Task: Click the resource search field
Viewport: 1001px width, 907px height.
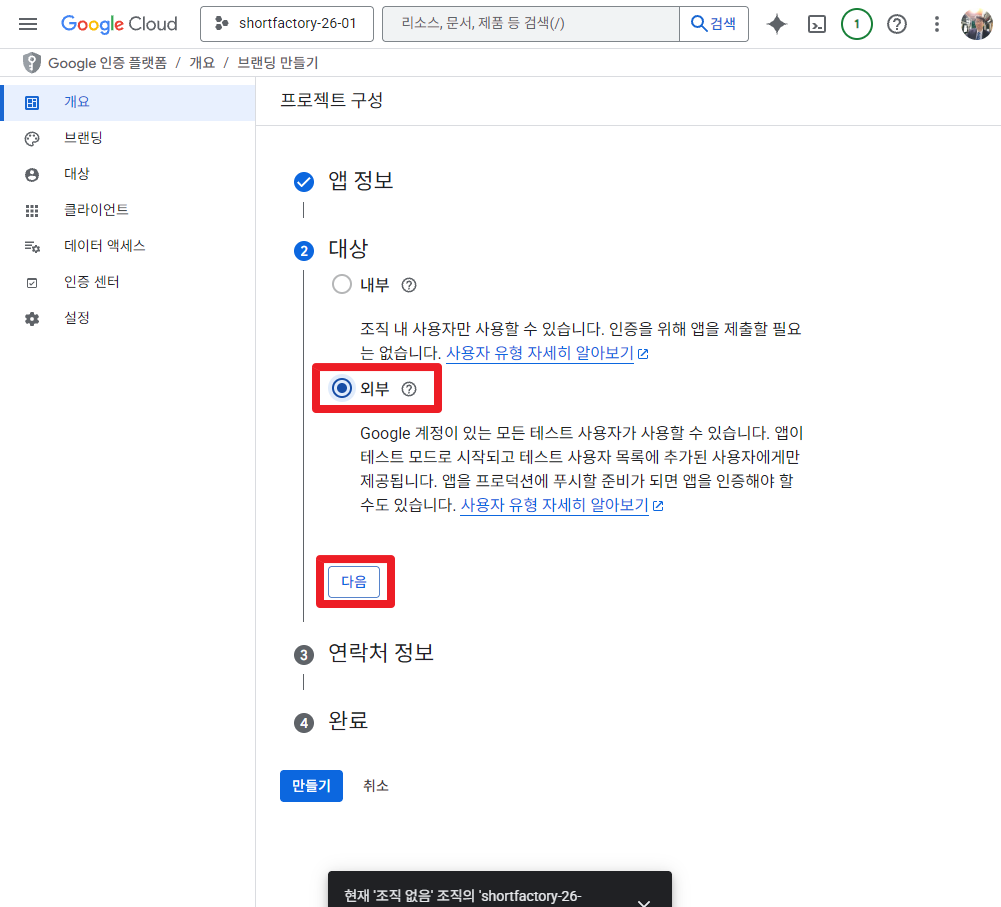Action: click(x=530, y=23)
